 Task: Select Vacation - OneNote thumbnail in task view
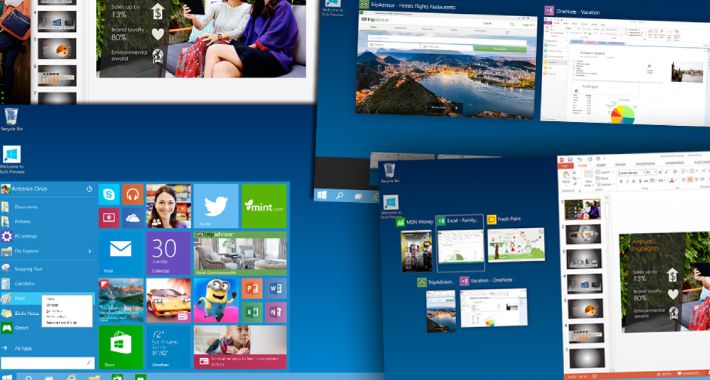pyautogui.click(x=494, y=308)
